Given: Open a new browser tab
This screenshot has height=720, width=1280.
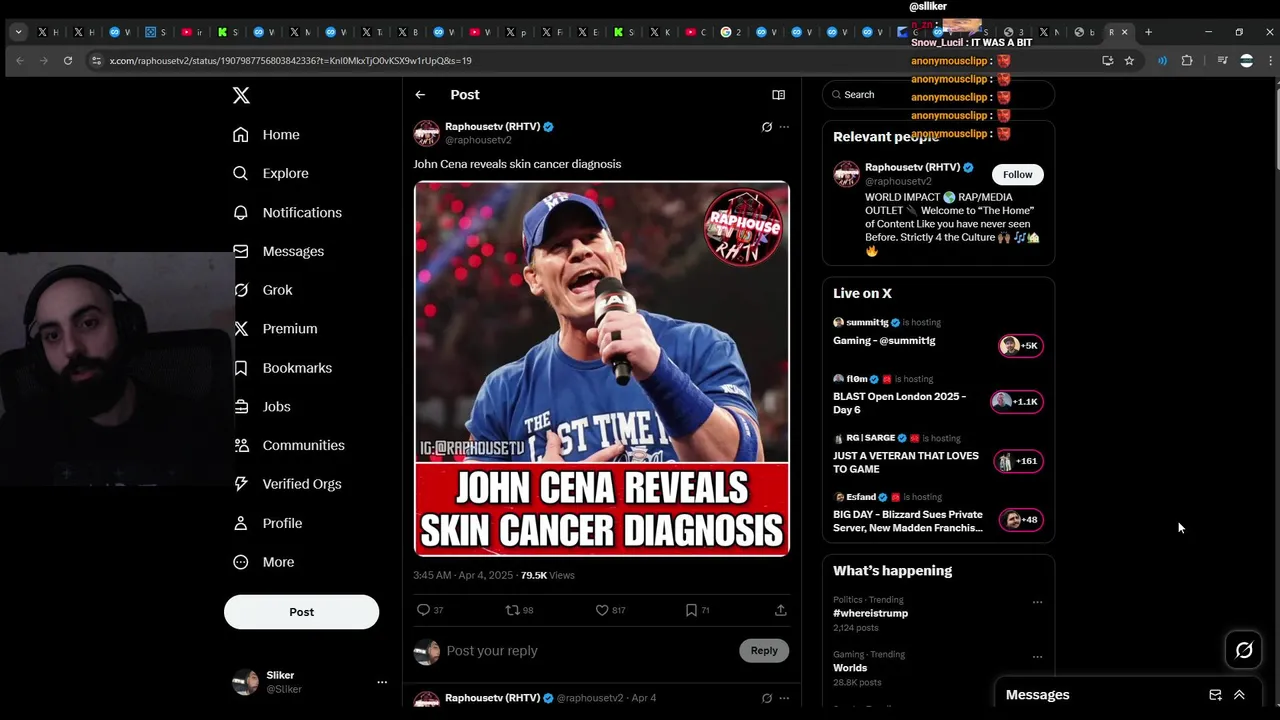Looking at the screenshot, I should pyautogui.click(x=1148, y=32).
